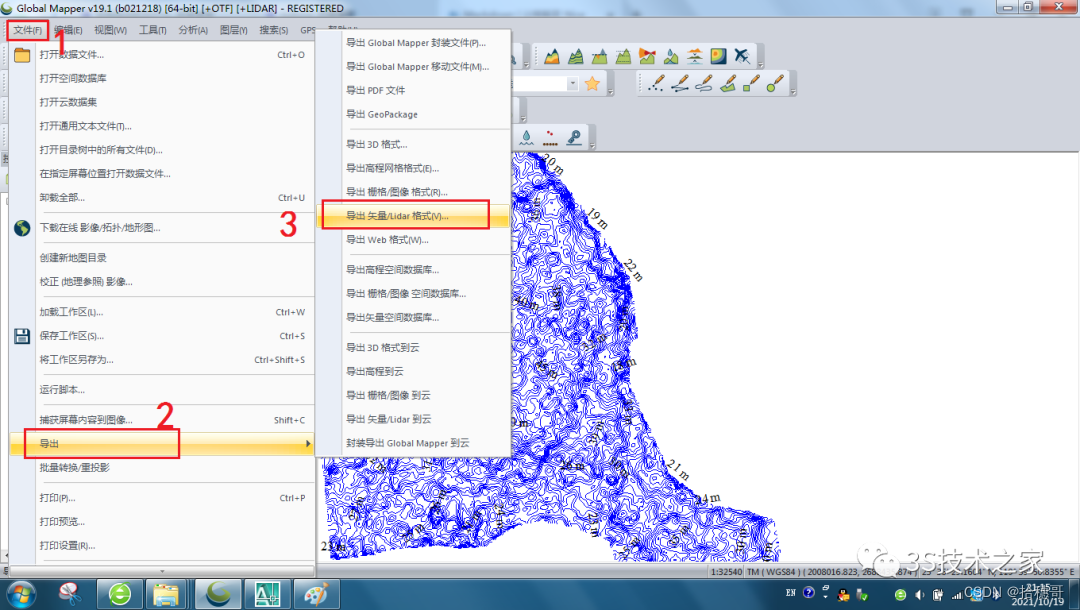Screen dimensions: 1080x610
Task: Click the yellow star favorites icon
Action: (x=592, y=84)
